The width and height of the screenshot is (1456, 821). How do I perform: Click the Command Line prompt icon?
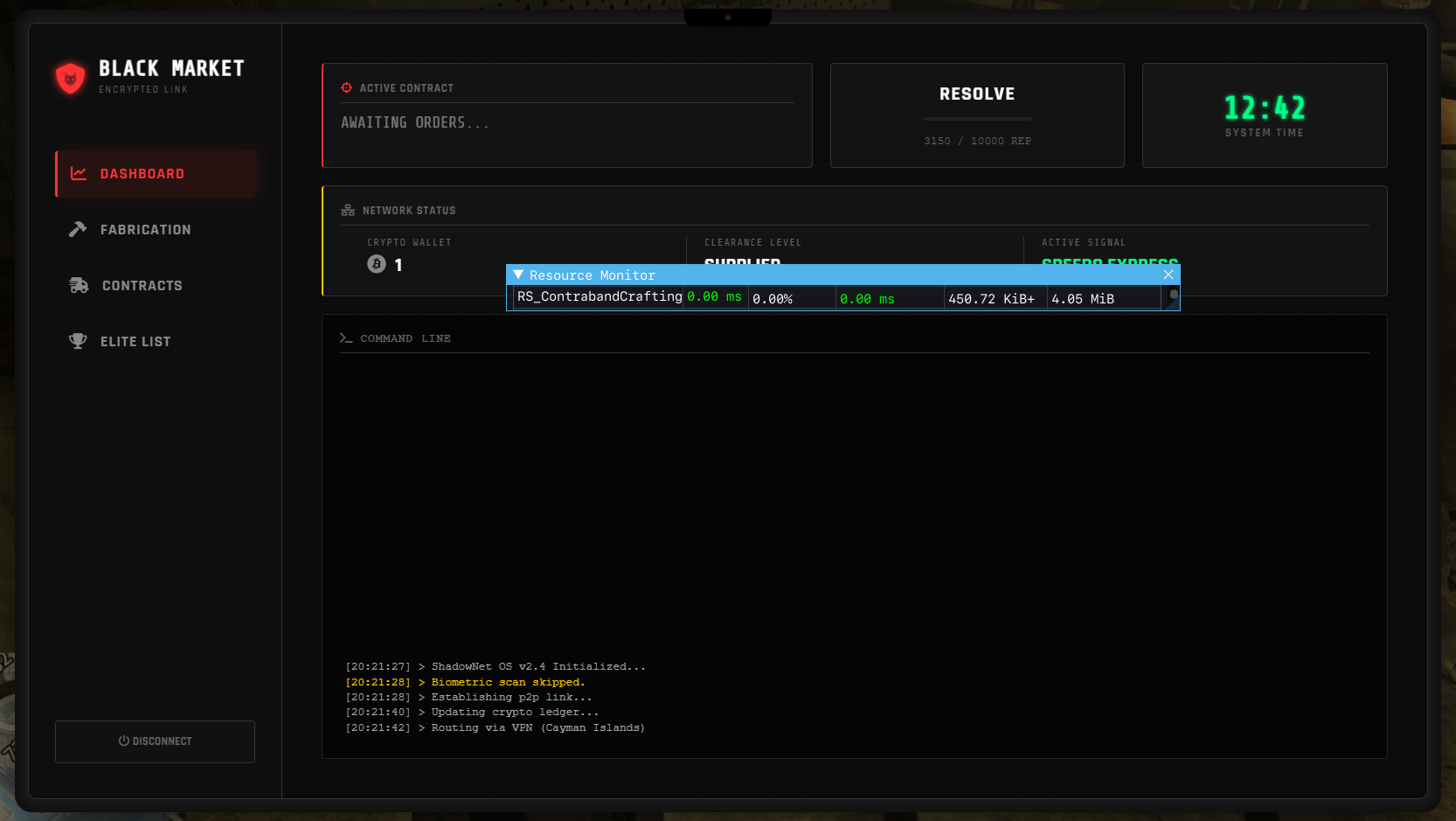346,338
